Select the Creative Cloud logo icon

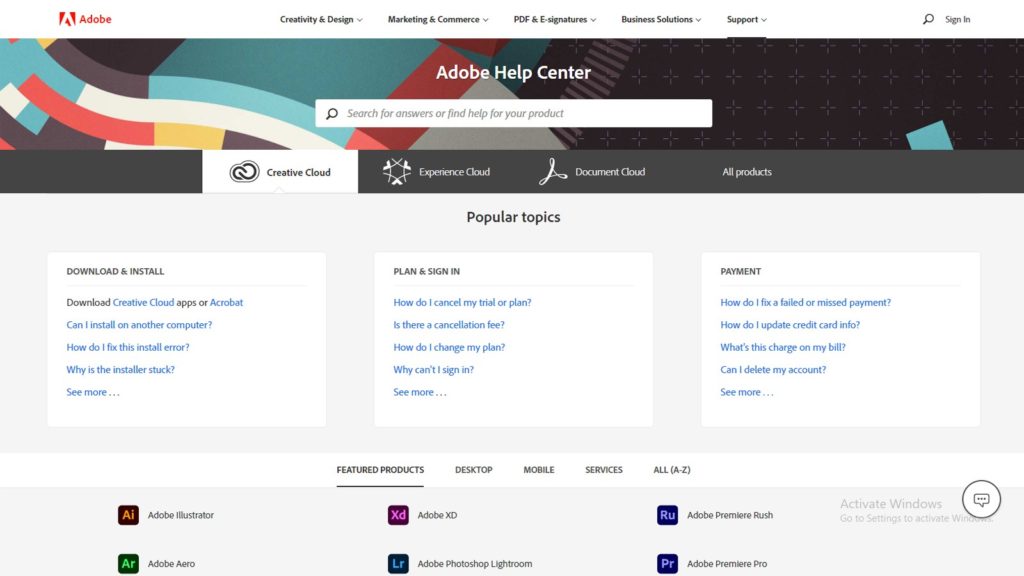click(244, 172)
